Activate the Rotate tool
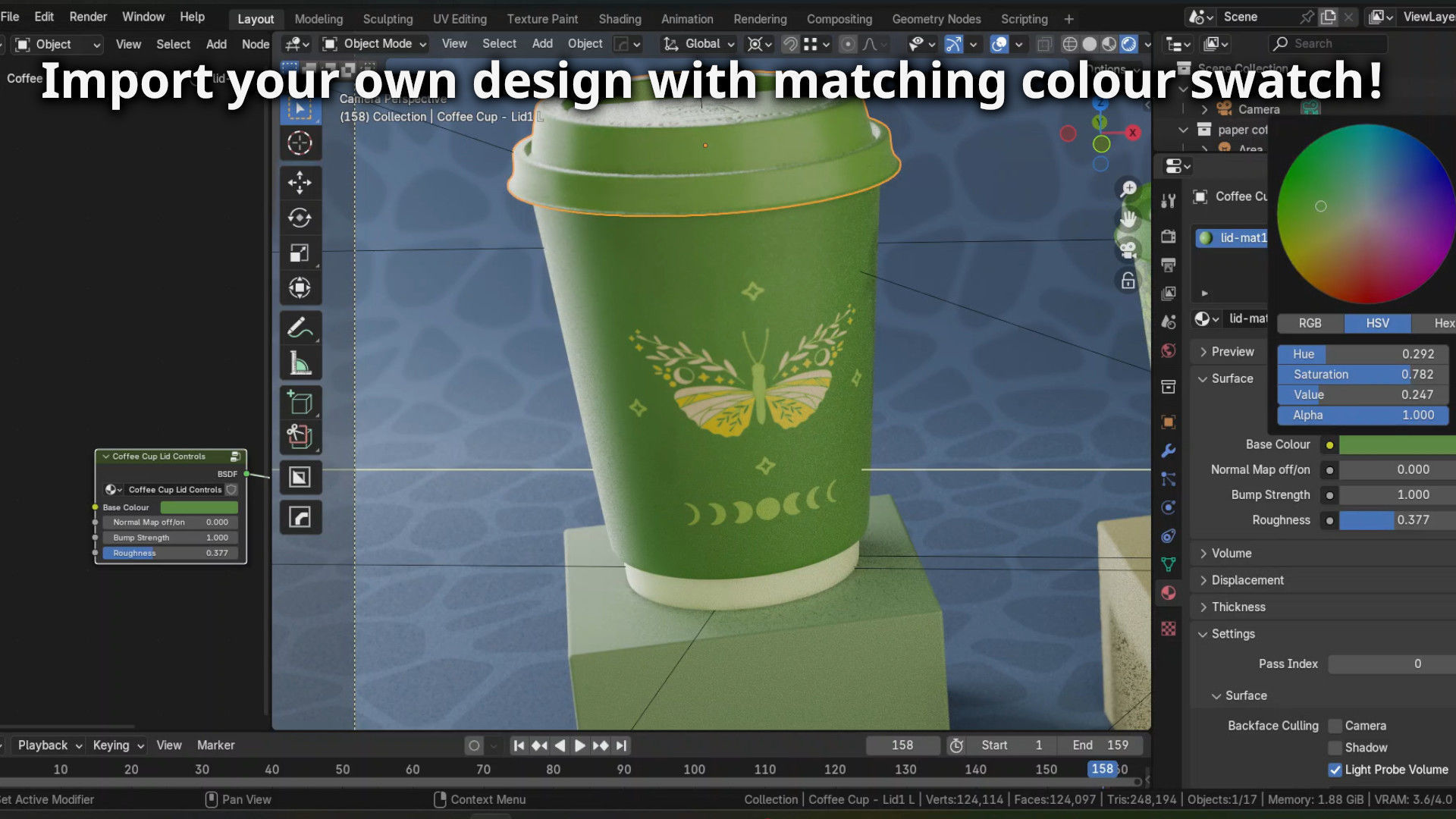The width and height of the screenshot is (1456, 819). (300, 218)
